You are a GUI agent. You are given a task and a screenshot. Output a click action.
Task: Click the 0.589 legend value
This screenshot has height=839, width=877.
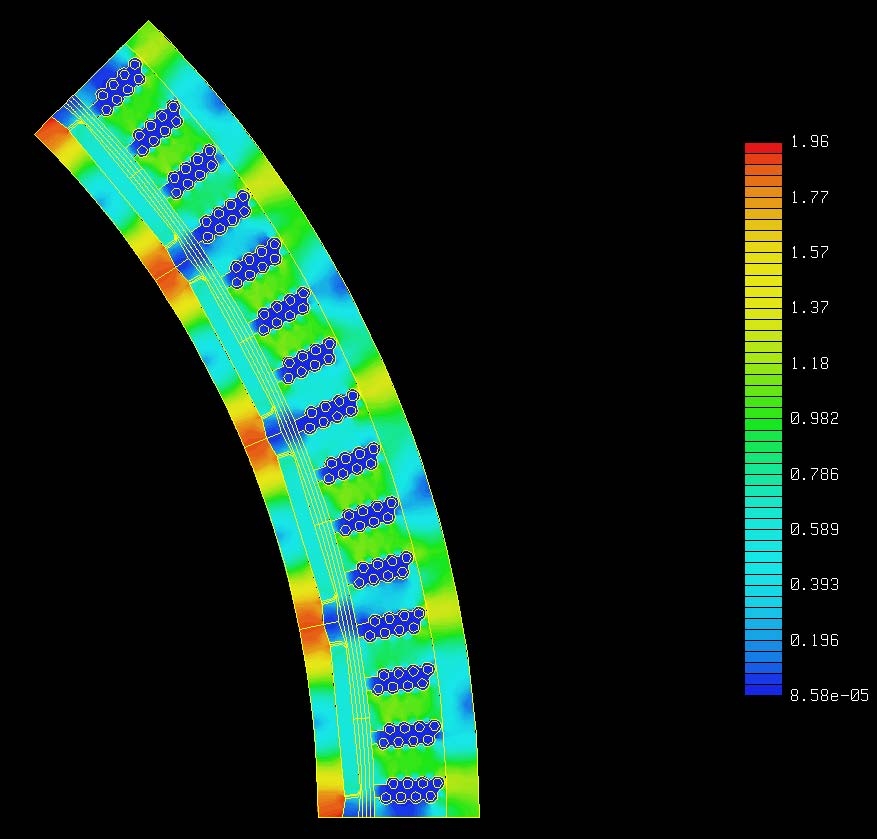click(813, 529)
